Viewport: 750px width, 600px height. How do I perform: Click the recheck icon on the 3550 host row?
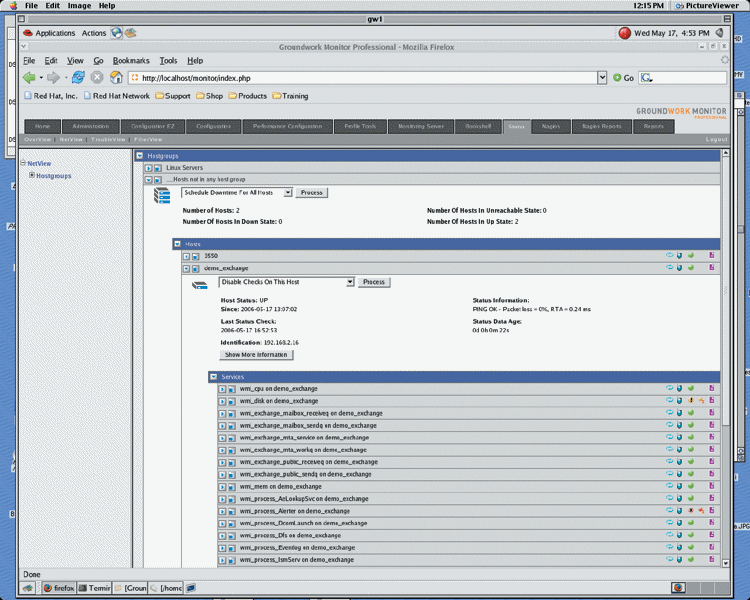pos(669,255)
